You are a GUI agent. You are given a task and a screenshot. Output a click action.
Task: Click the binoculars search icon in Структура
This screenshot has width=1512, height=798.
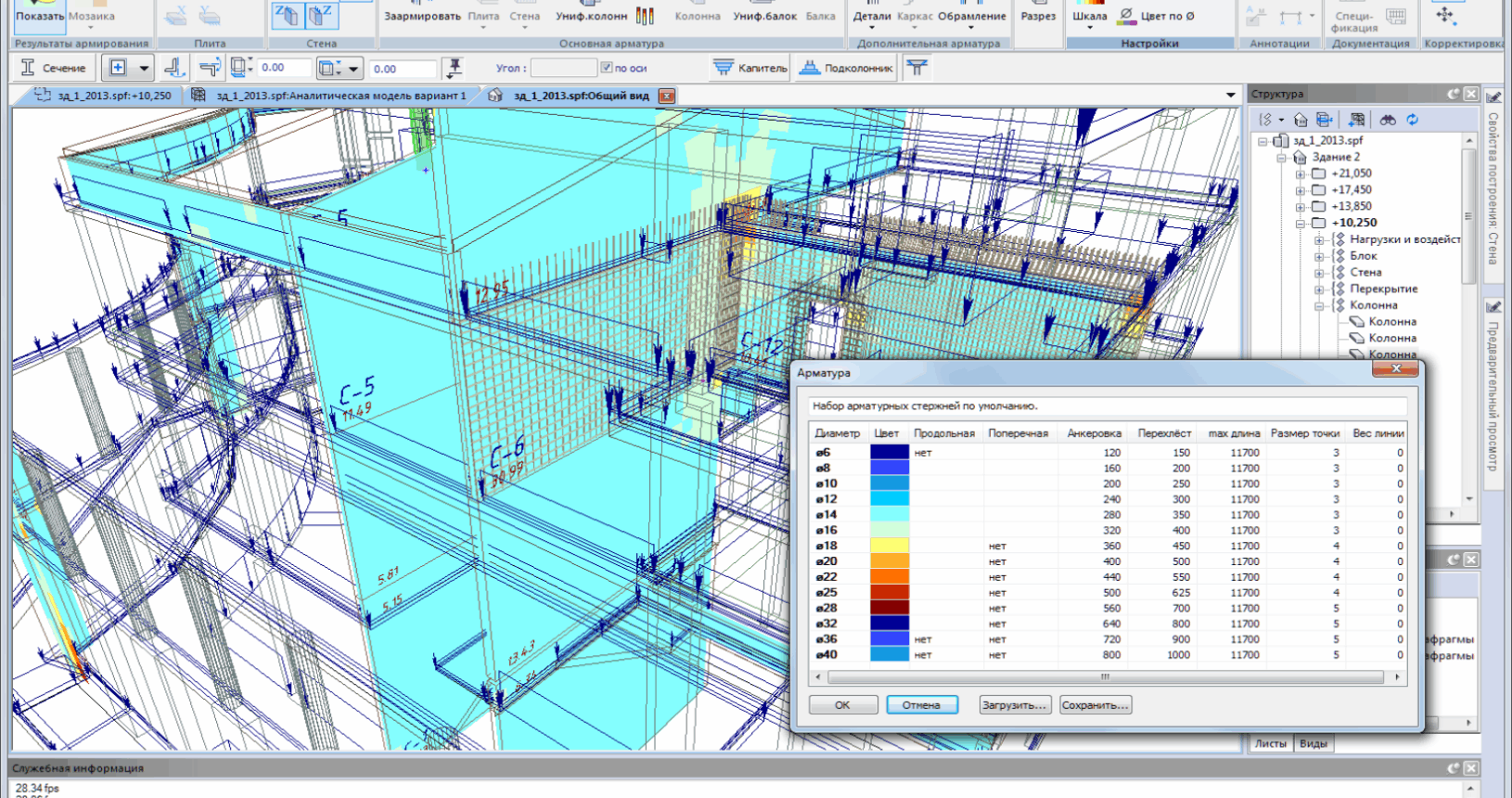1388,120
